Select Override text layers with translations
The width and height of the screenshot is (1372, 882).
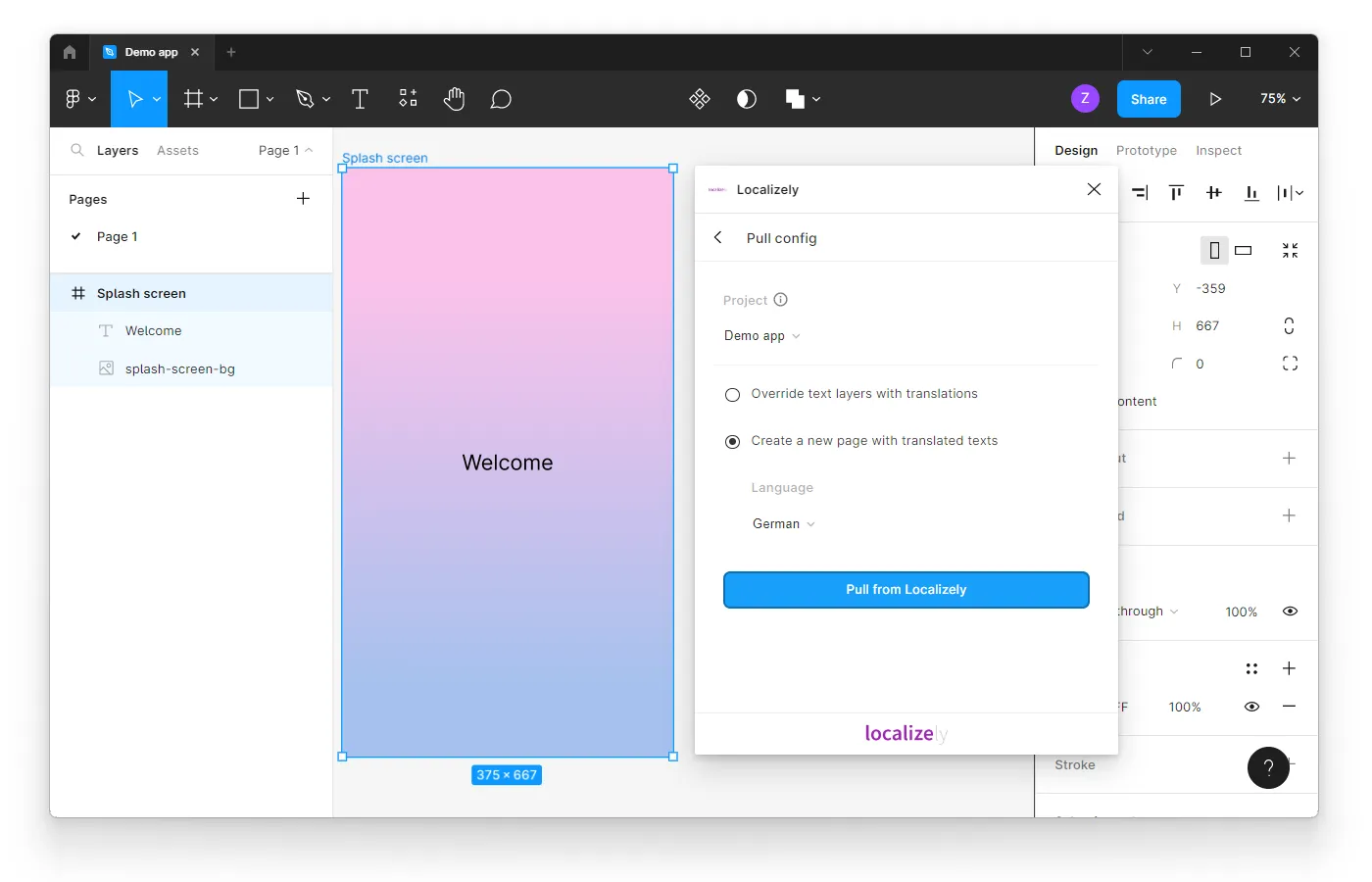coord(732,395)
